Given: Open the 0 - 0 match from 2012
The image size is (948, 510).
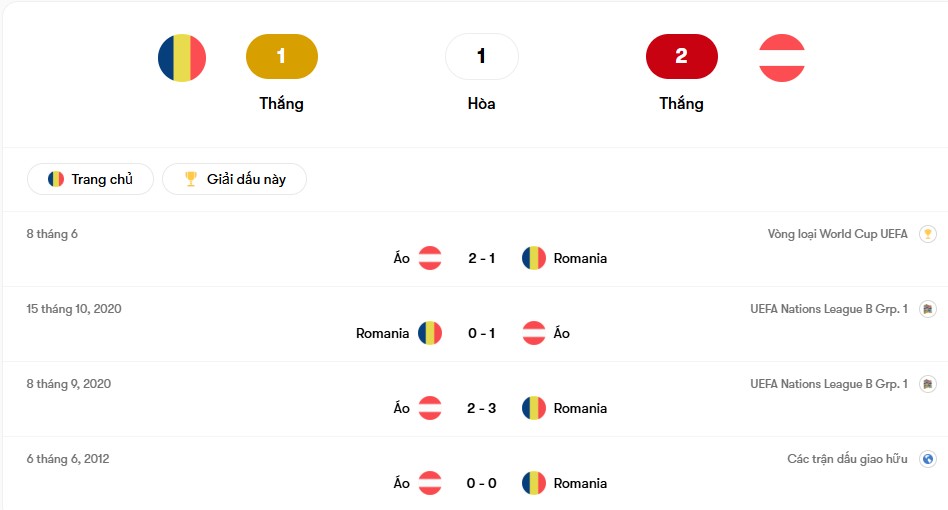Looking at the screenshot, I should (x=482, y=483).
